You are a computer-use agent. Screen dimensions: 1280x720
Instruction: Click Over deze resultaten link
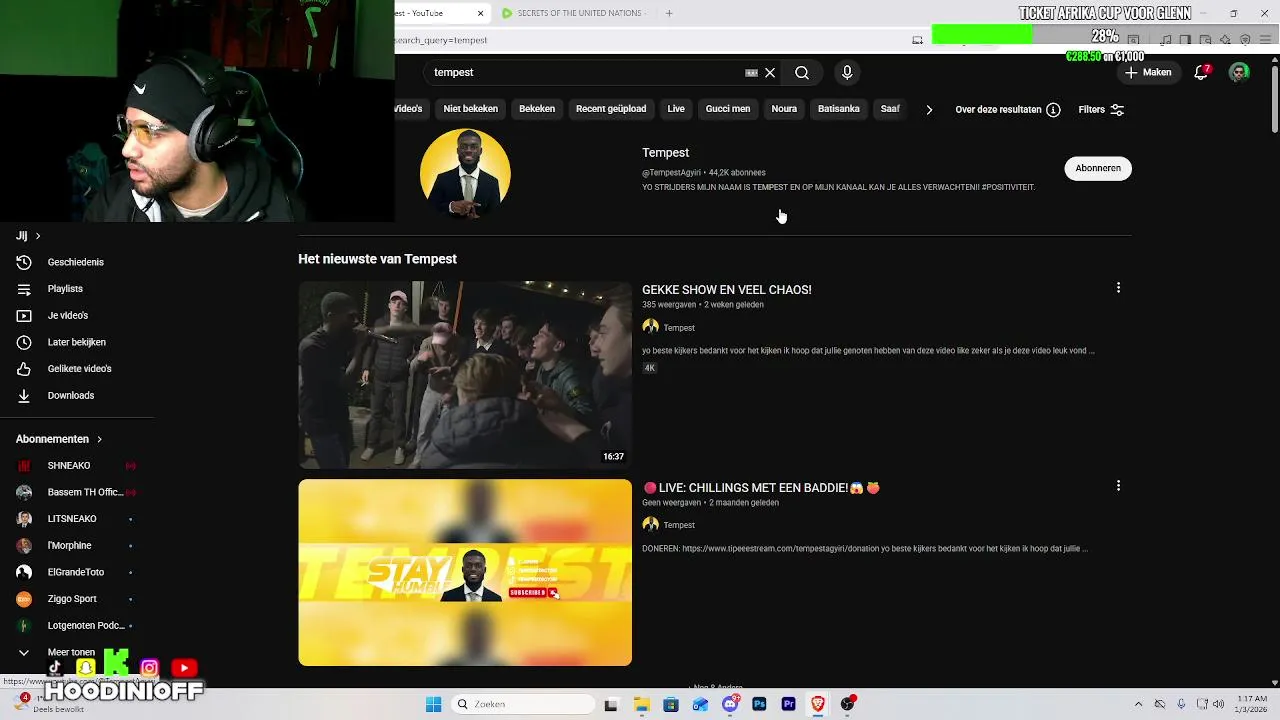click(x=998, y=110)
